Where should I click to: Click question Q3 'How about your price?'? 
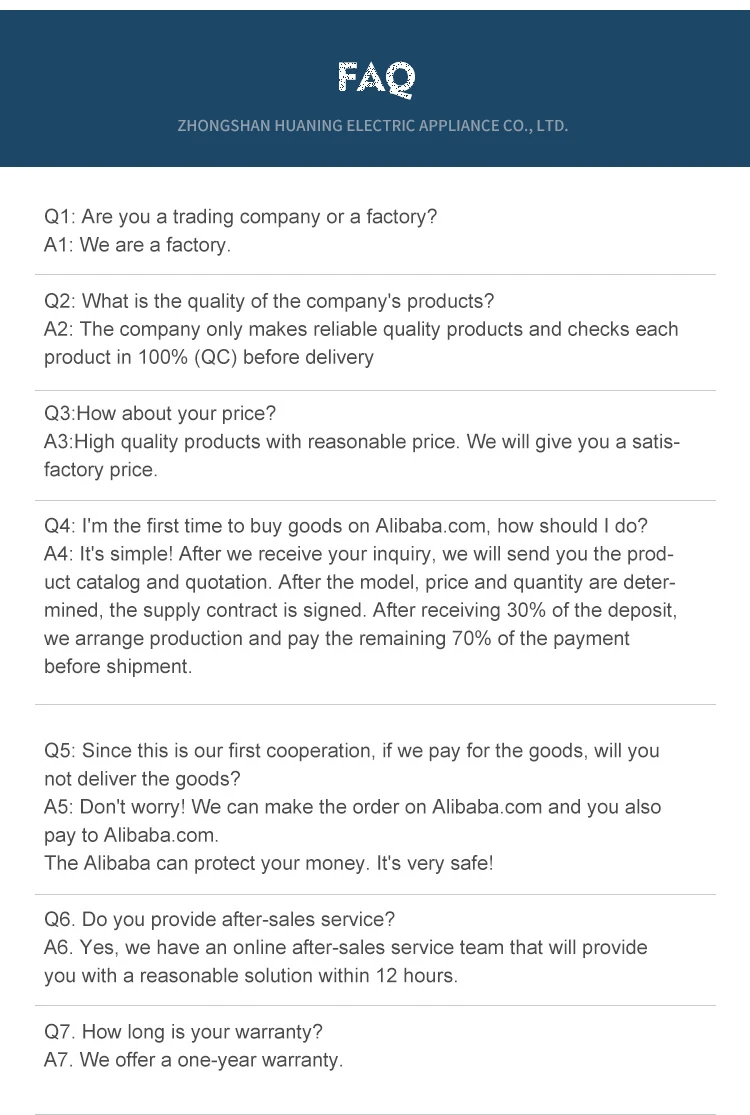pos(160,414)
